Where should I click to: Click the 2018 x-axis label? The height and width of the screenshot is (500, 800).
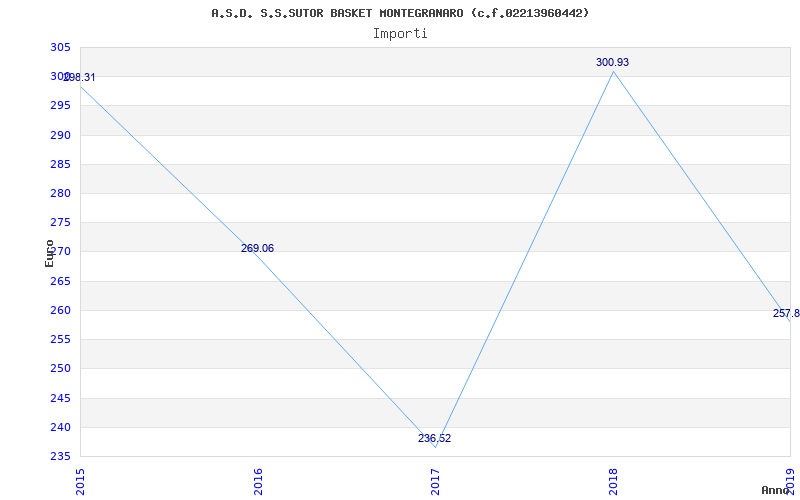tap(613, 482)
